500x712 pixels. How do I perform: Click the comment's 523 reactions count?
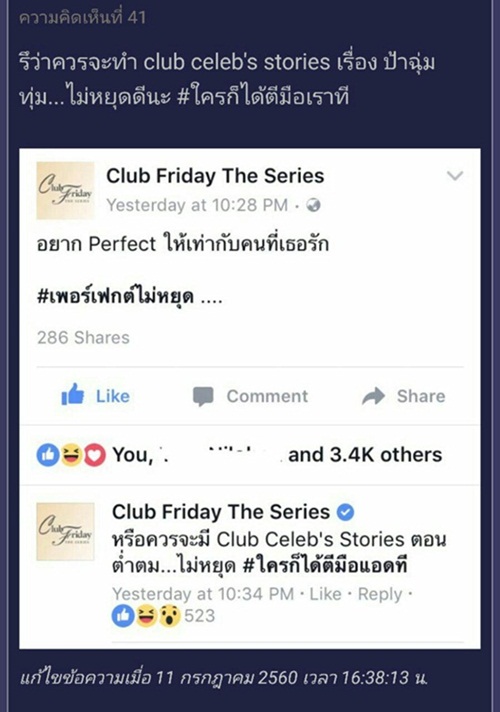tap(199, 616)
